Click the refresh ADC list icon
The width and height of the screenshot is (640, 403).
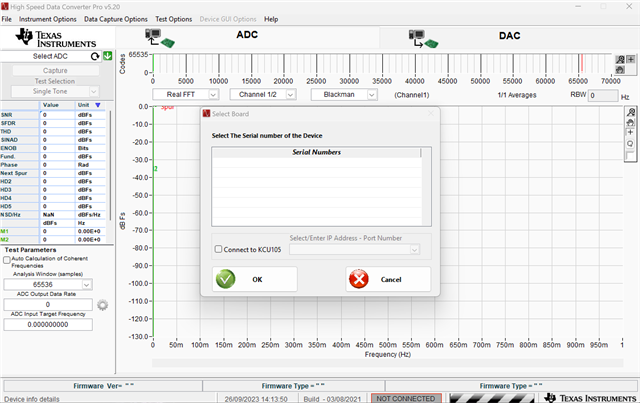[95, 56]
